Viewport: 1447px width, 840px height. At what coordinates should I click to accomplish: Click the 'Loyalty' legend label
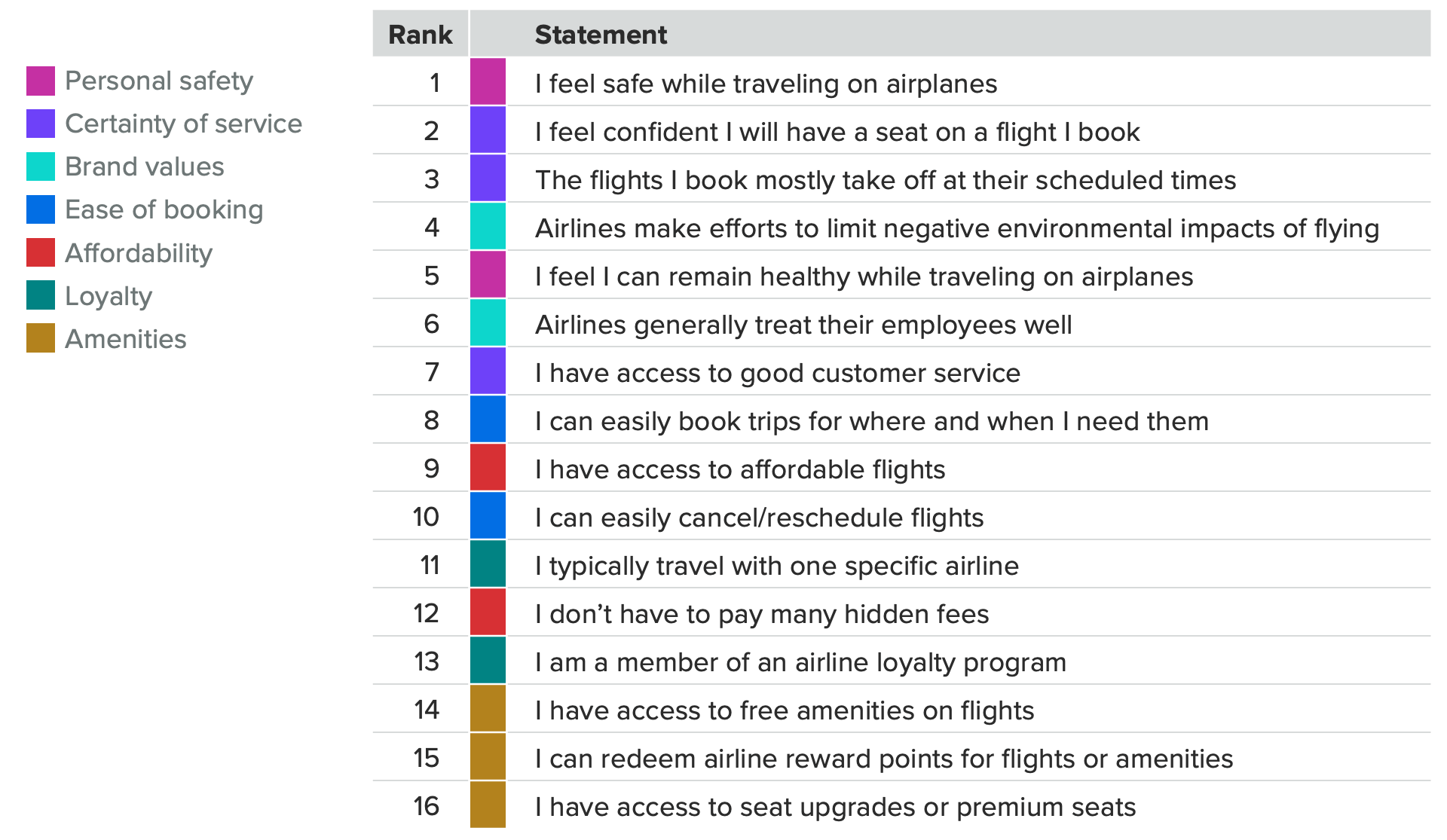109,296
